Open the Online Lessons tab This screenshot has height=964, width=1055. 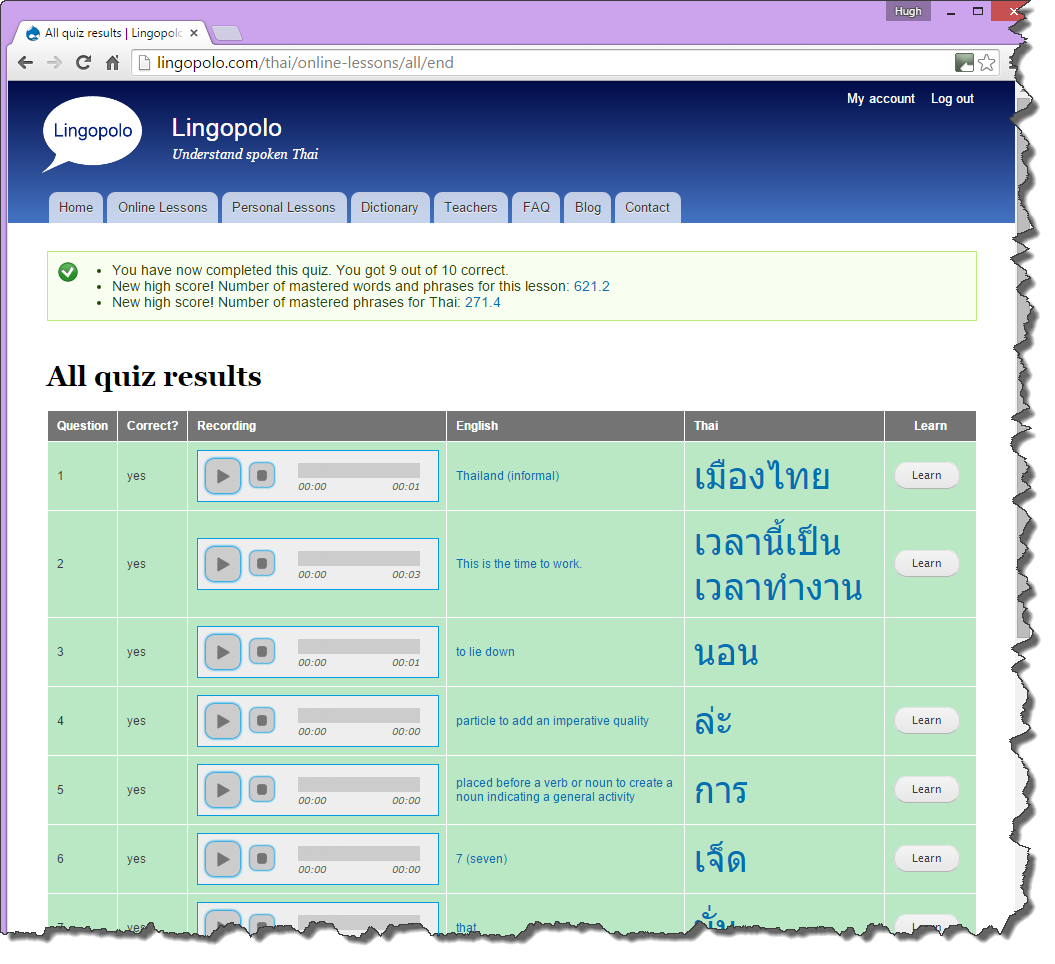point(163,207)
